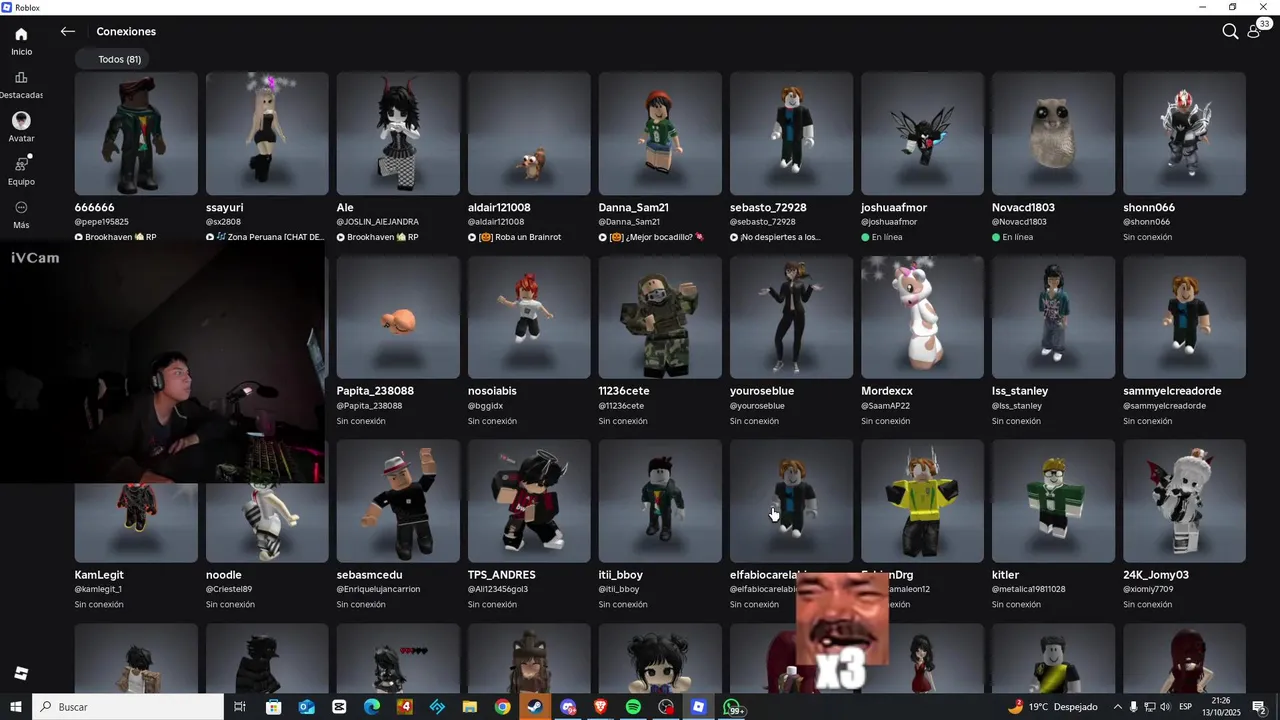Open File Explorer from the taskbar
The height and width of the screenshot is (720, 1280).
[470, 707]
